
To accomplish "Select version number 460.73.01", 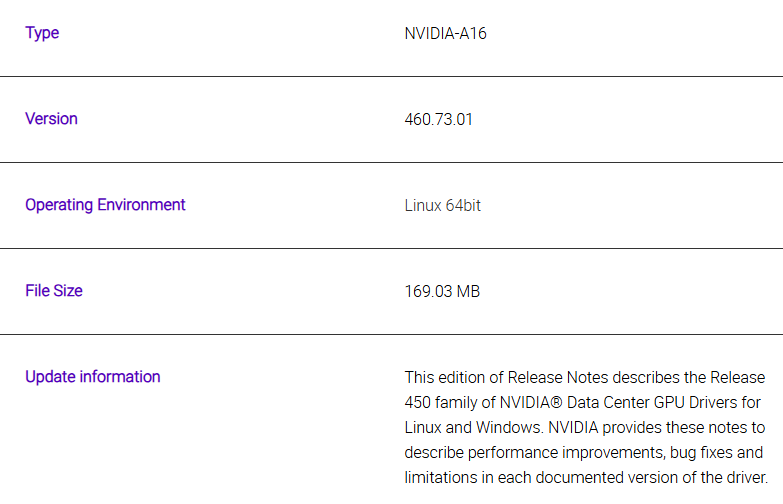I will coord(438,119).
